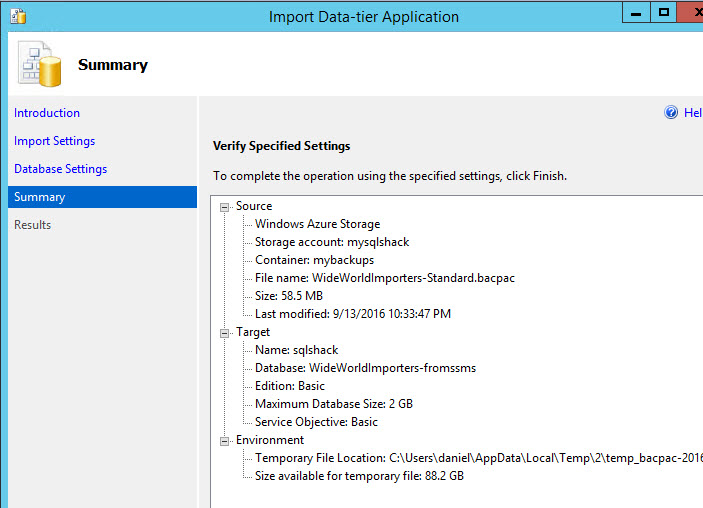This screenshot has height=508, width=703.
Task: Switch to Database Settings page
Action: (x=60, y=169)
